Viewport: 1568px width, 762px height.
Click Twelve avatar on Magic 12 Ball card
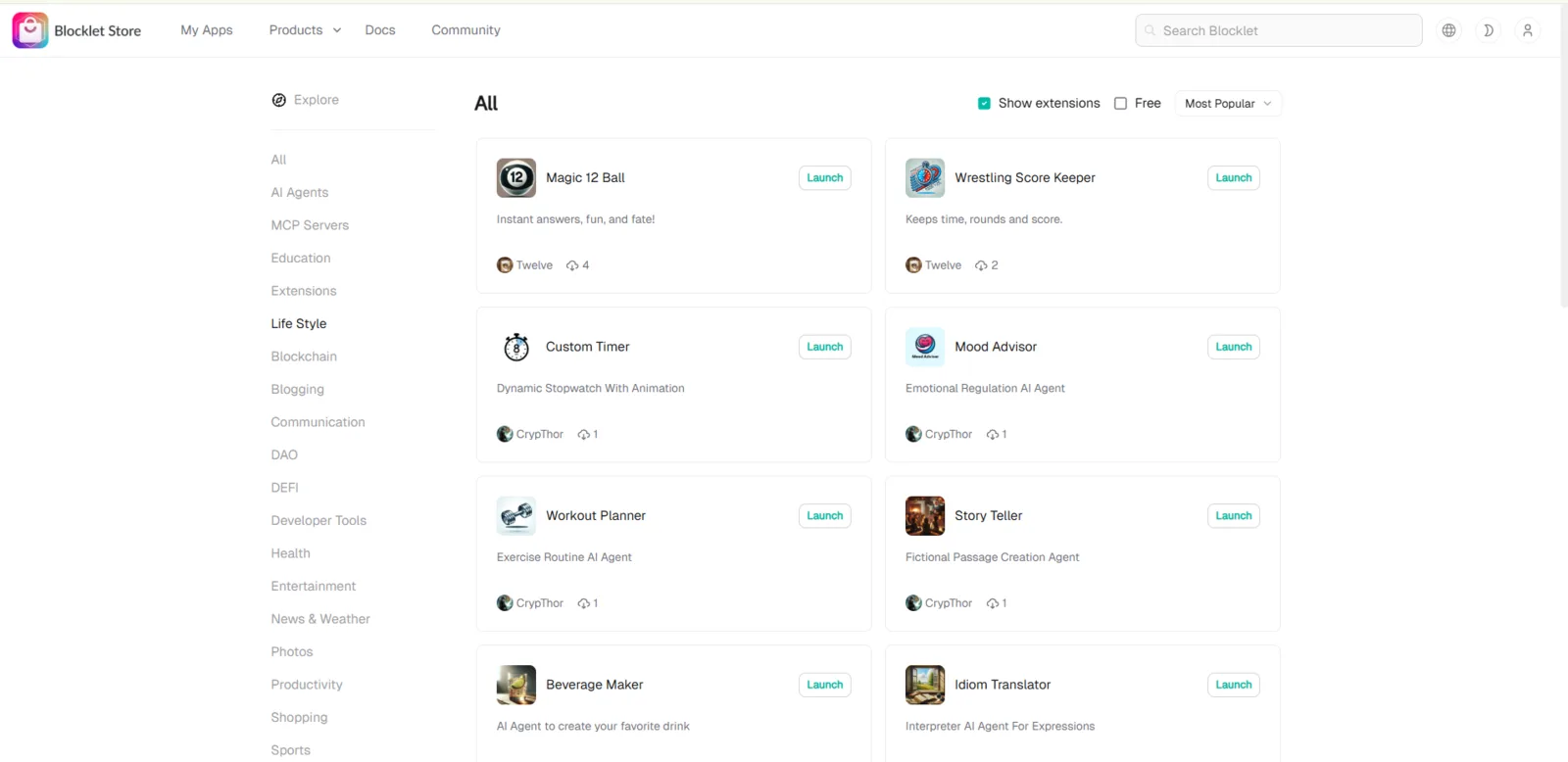click(x=505, y=265)
